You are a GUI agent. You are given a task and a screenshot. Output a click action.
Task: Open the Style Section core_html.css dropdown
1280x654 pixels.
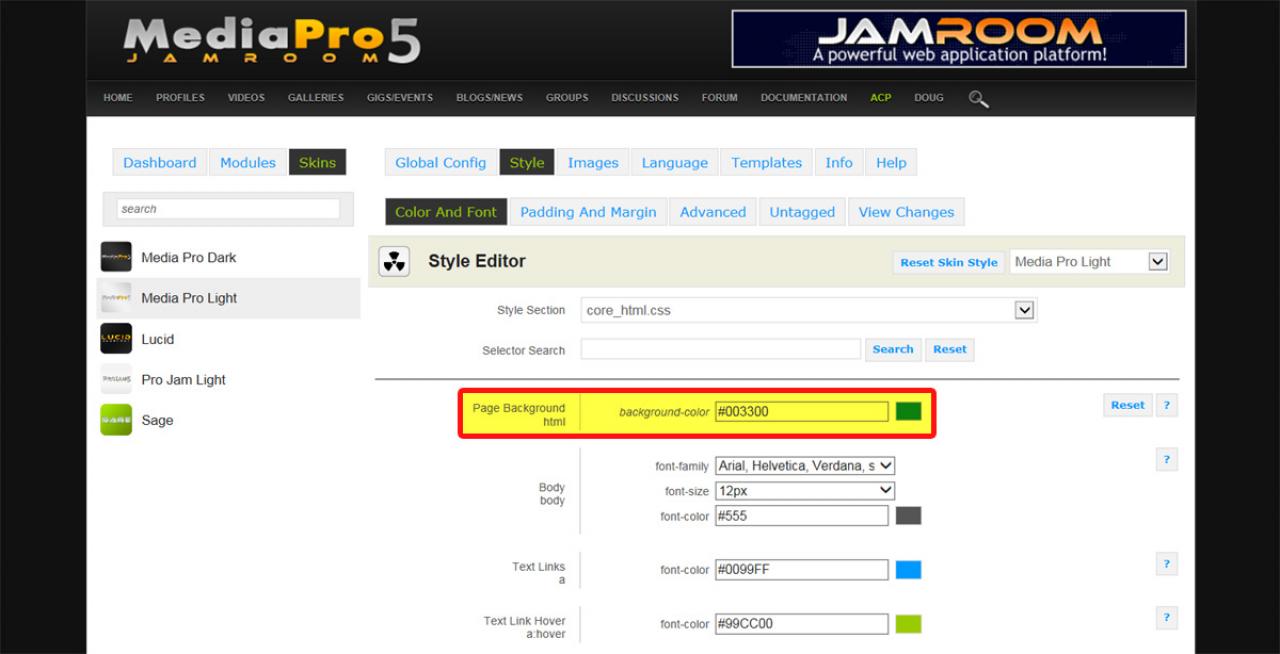pyautogui.click(x=808, y=310)
